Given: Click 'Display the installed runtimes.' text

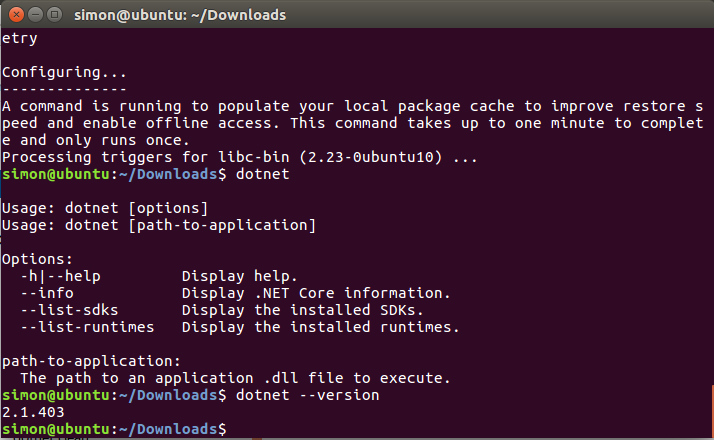Looking at the screenshot, I should click(321, 327).
